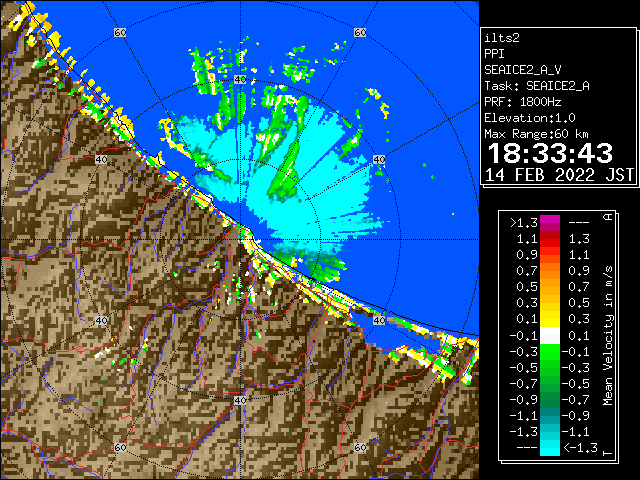Image resolution: width=640 pixels, height=480 pixels.
Task: Click the letter A at legend top corner
Action: coord(608,216)
